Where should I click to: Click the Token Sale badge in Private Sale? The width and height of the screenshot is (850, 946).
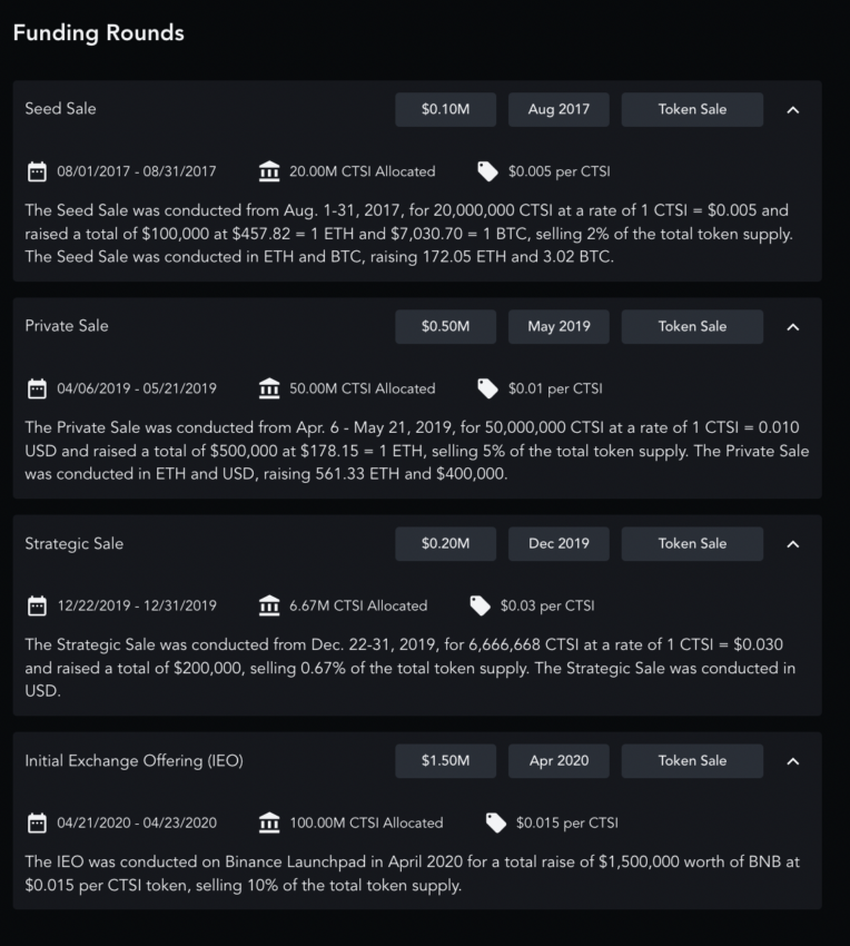(692, 327)
